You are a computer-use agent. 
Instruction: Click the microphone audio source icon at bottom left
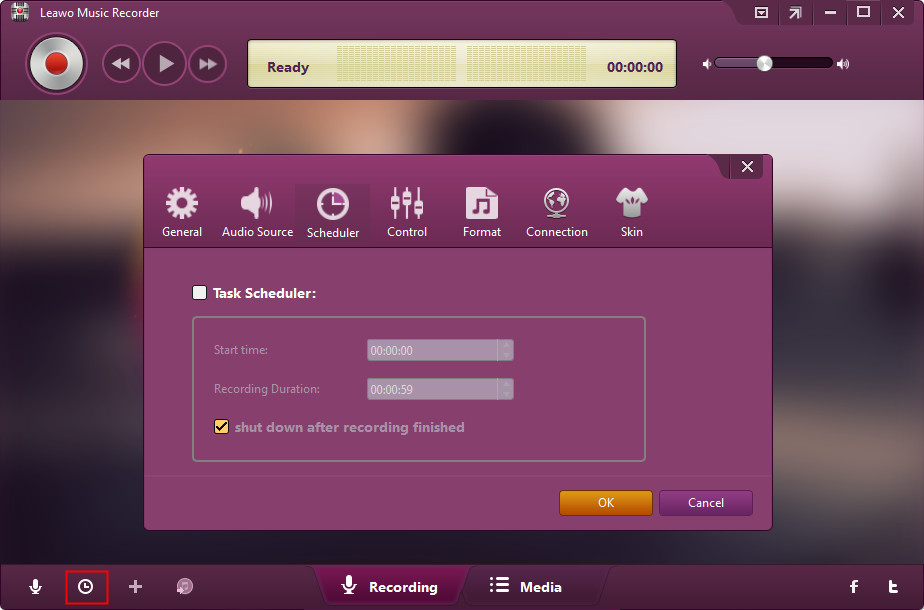(x=35, y=586)
